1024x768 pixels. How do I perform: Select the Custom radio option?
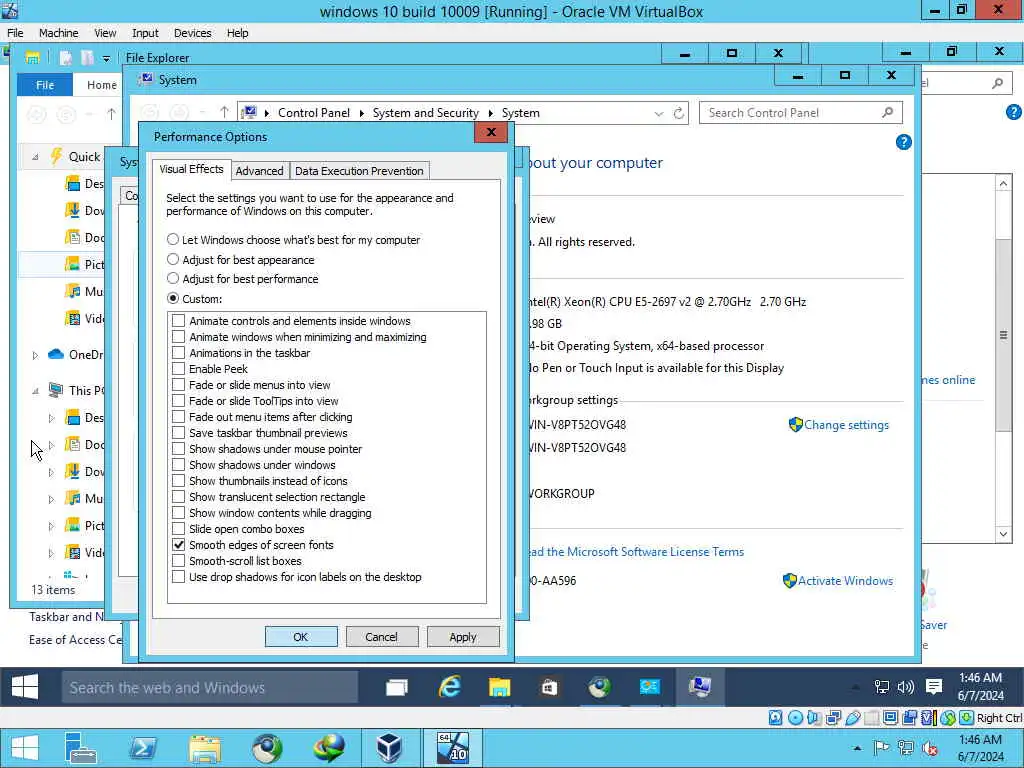[x=172, y=298]
